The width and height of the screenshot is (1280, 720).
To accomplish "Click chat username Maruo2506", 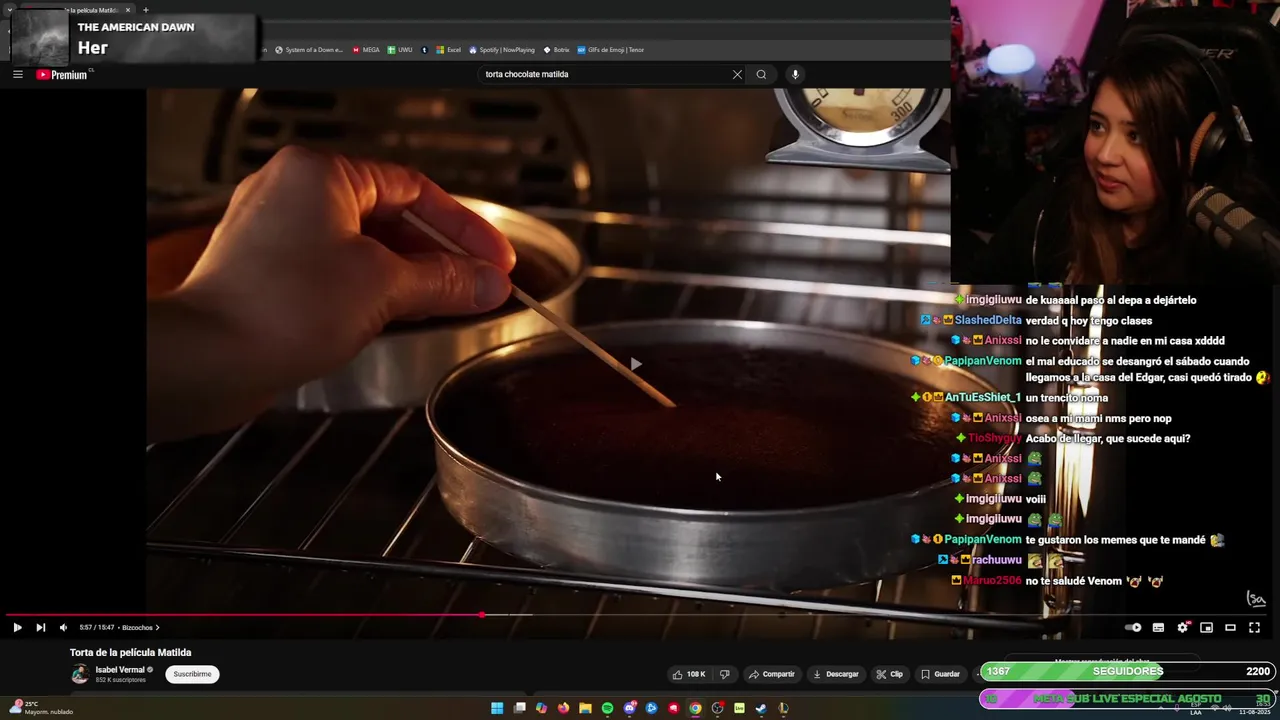I will 992,581.
